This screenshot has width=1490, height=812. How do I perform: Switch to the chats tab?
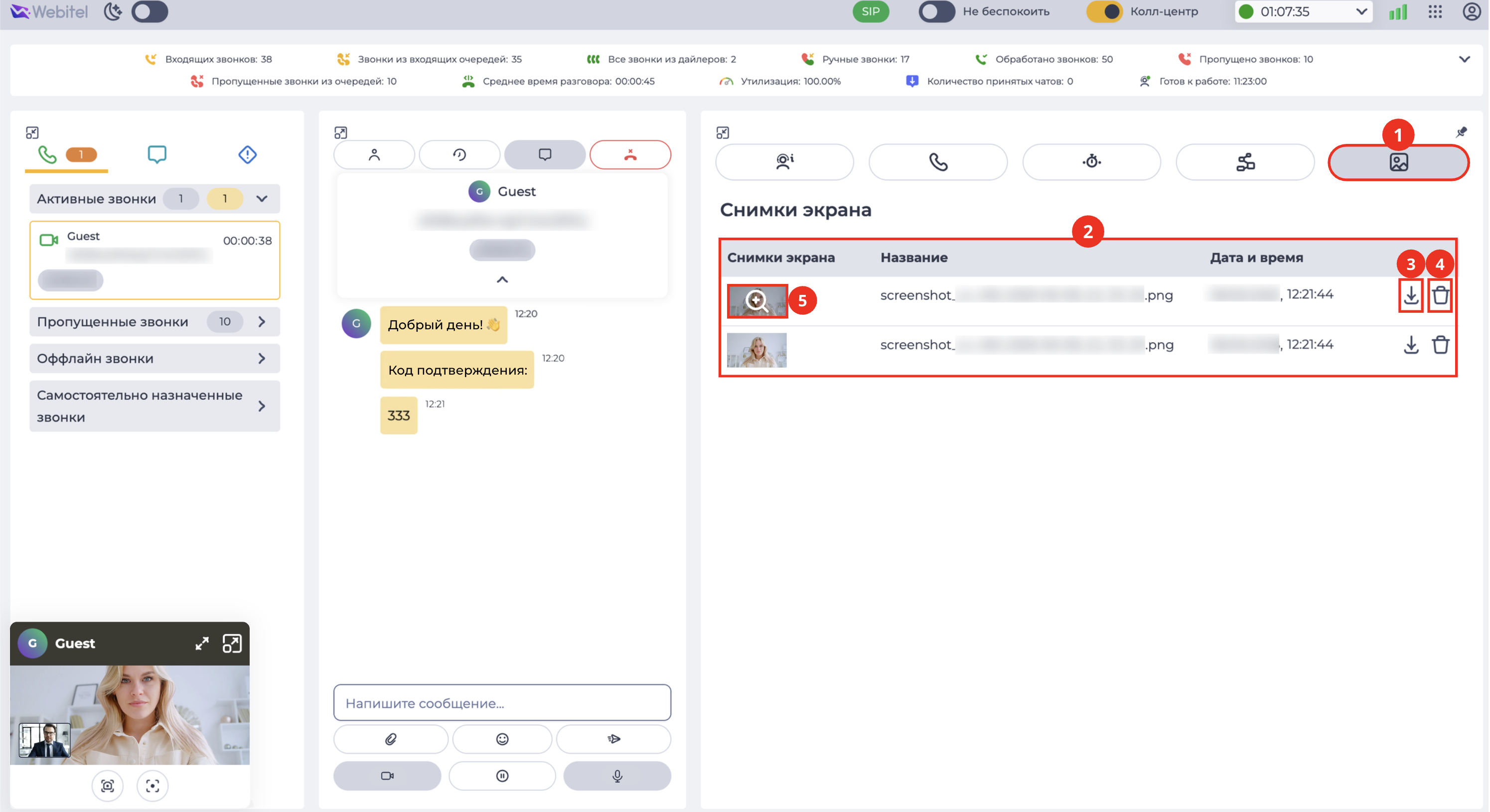point(157,154)
